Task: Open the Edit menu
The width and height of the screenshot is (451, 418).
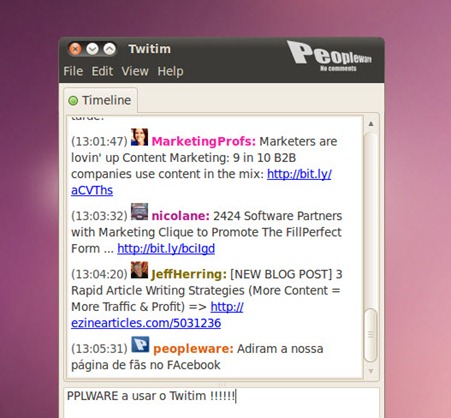Action: pos(102,71)
